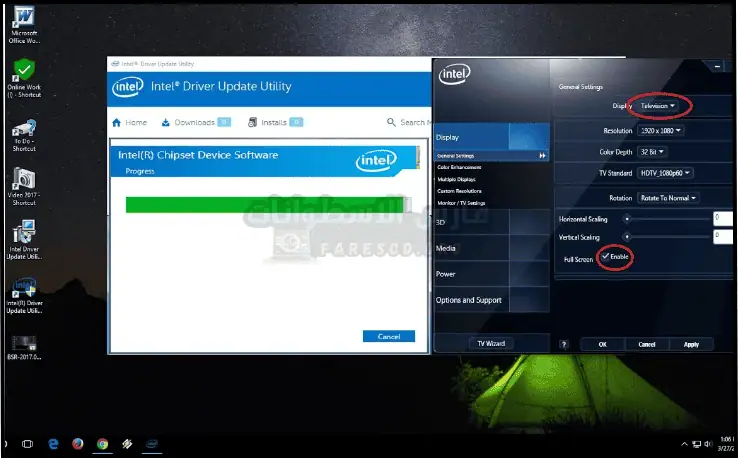Open the Display dropdown set to Television
Image resolution: width=738 pixels, height=458 pixels.
point(659,105)
